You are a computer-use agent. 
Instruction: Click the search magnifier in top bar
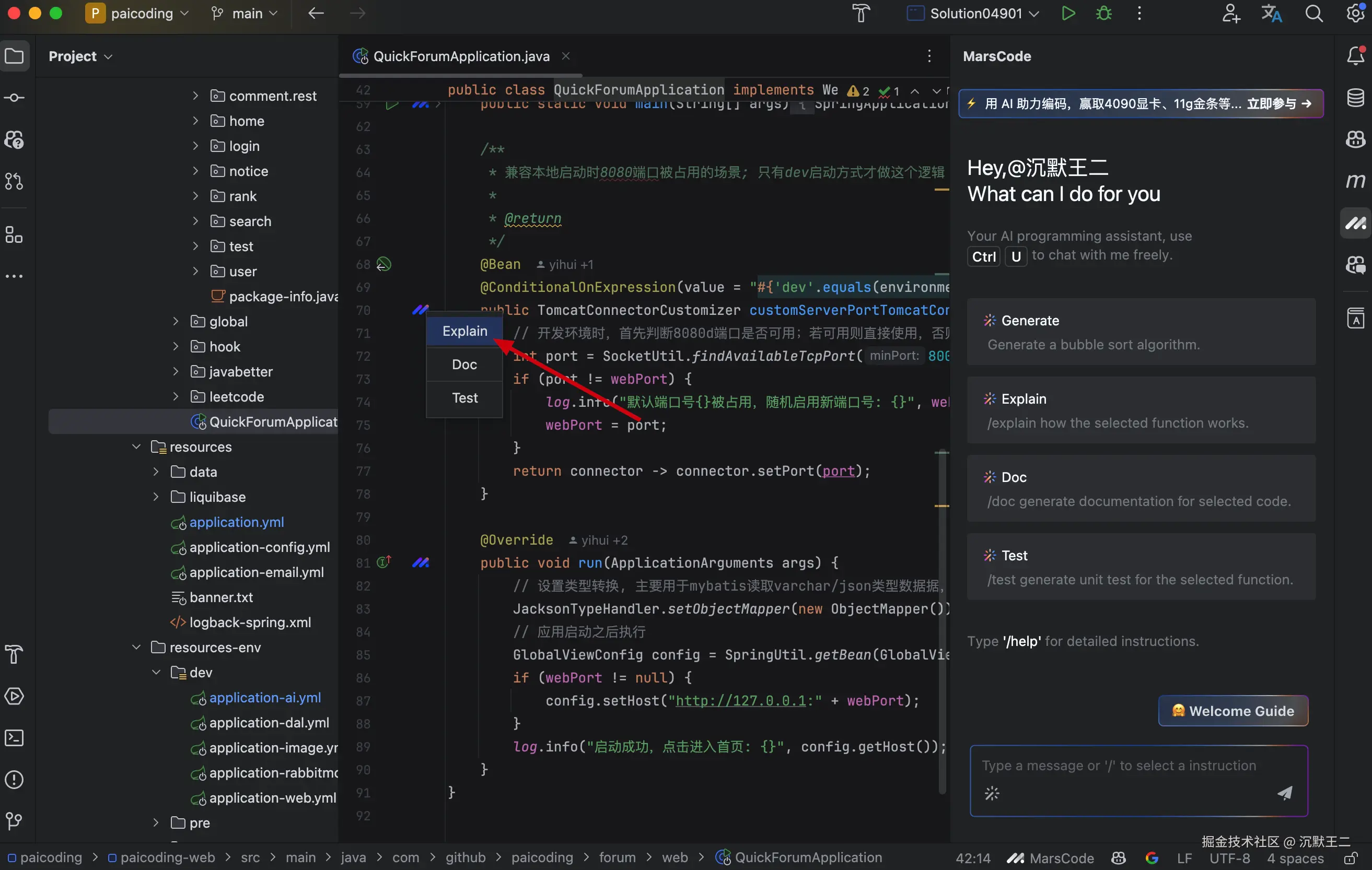click(1313, 13)
